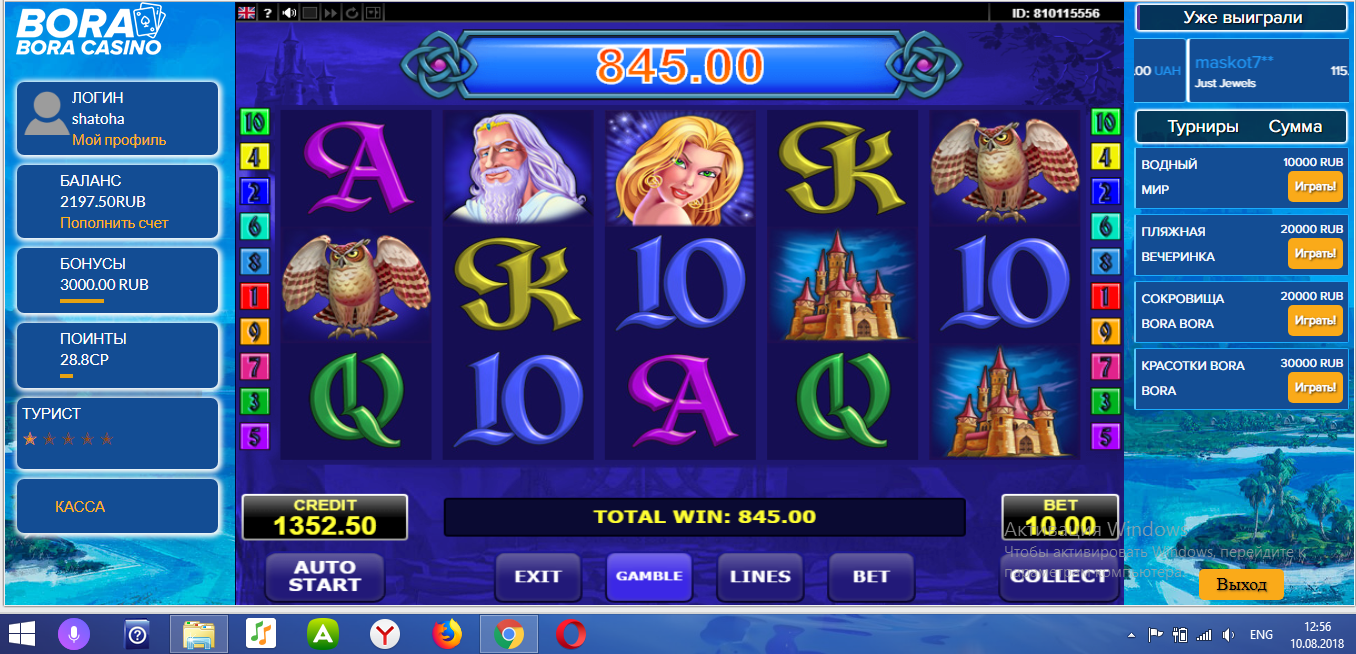The height and width of the screenshot is (654, 1356).
Task: Mute the game sound speaker icon
Action: click(289, 13)
